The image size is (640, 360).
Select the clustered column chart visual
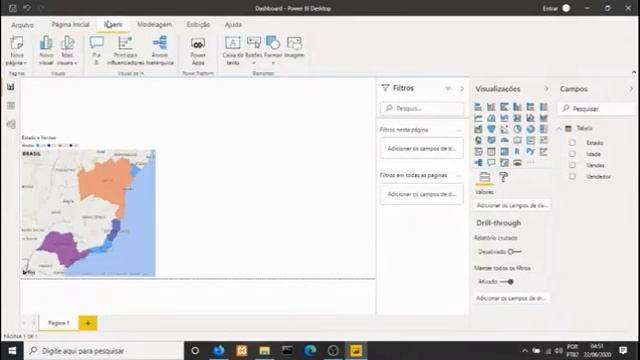pyautogui.click(x=517, y=107)
